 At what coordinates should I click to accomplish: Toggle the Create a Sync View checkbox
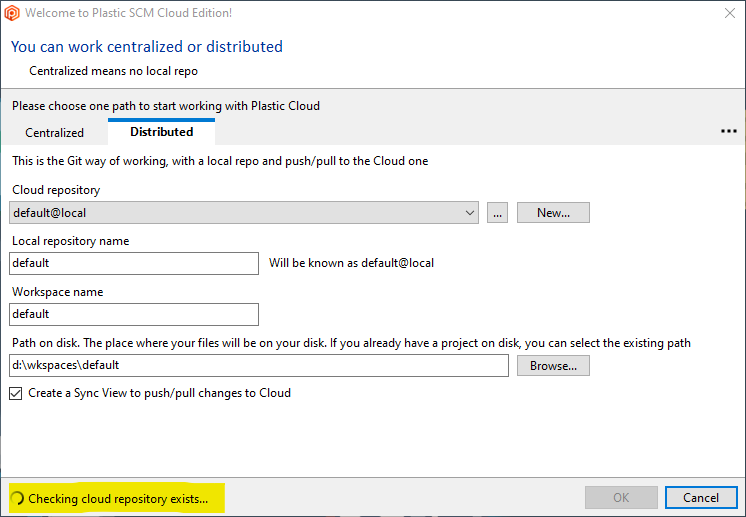coord(15,393)
